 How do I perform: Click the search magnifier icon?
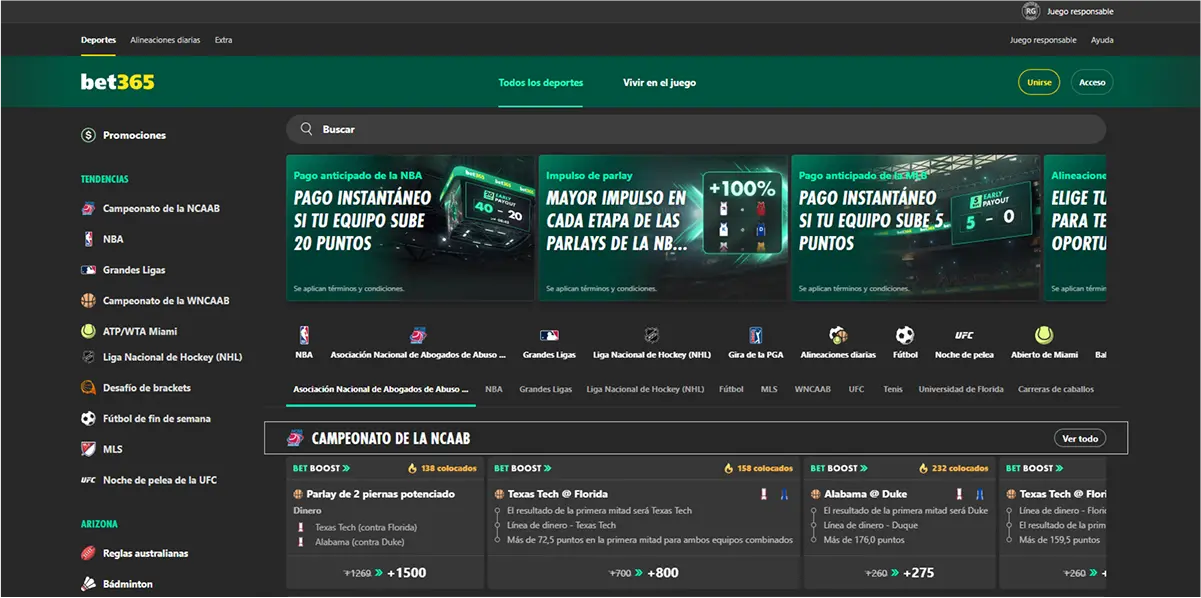point(306,129)
